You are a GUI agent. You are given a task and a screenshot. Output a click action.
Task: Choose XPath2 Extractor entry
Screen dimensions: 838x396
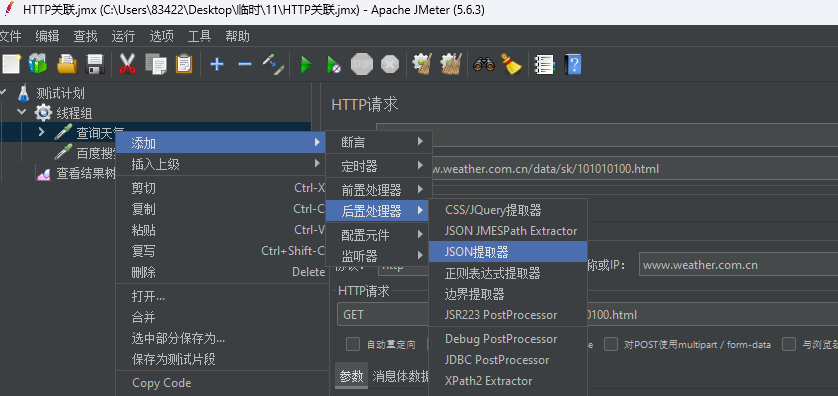[x=508, y=381]
